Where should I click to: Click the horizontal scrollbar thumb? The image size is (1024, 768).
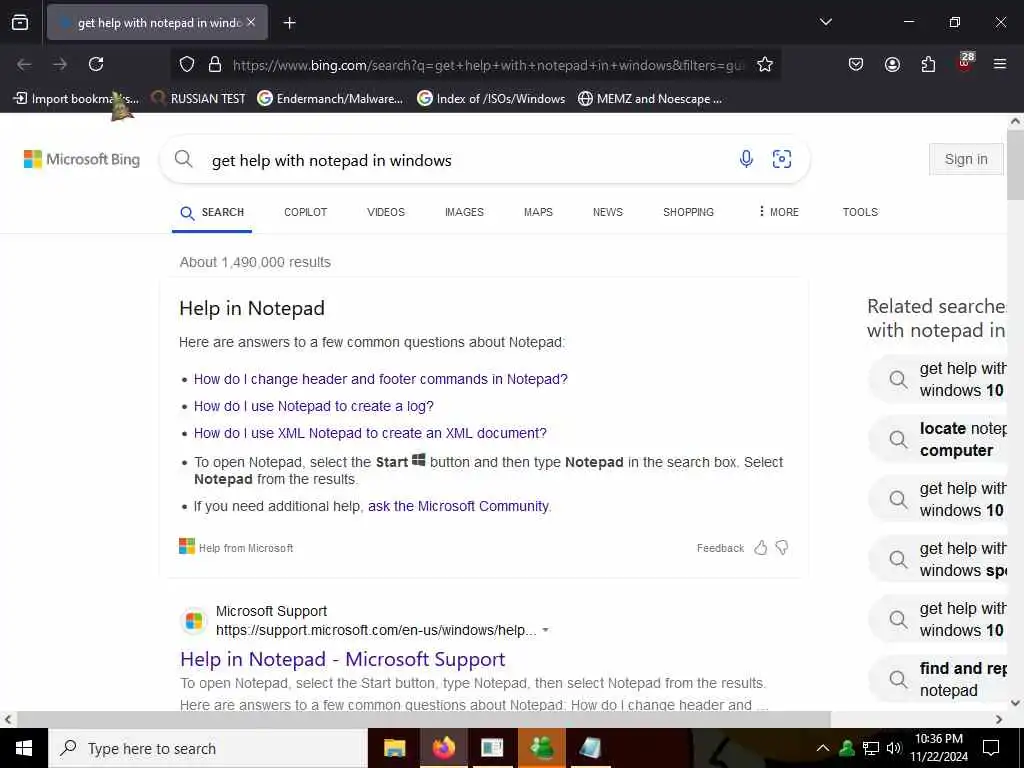[x=423, y=719]
